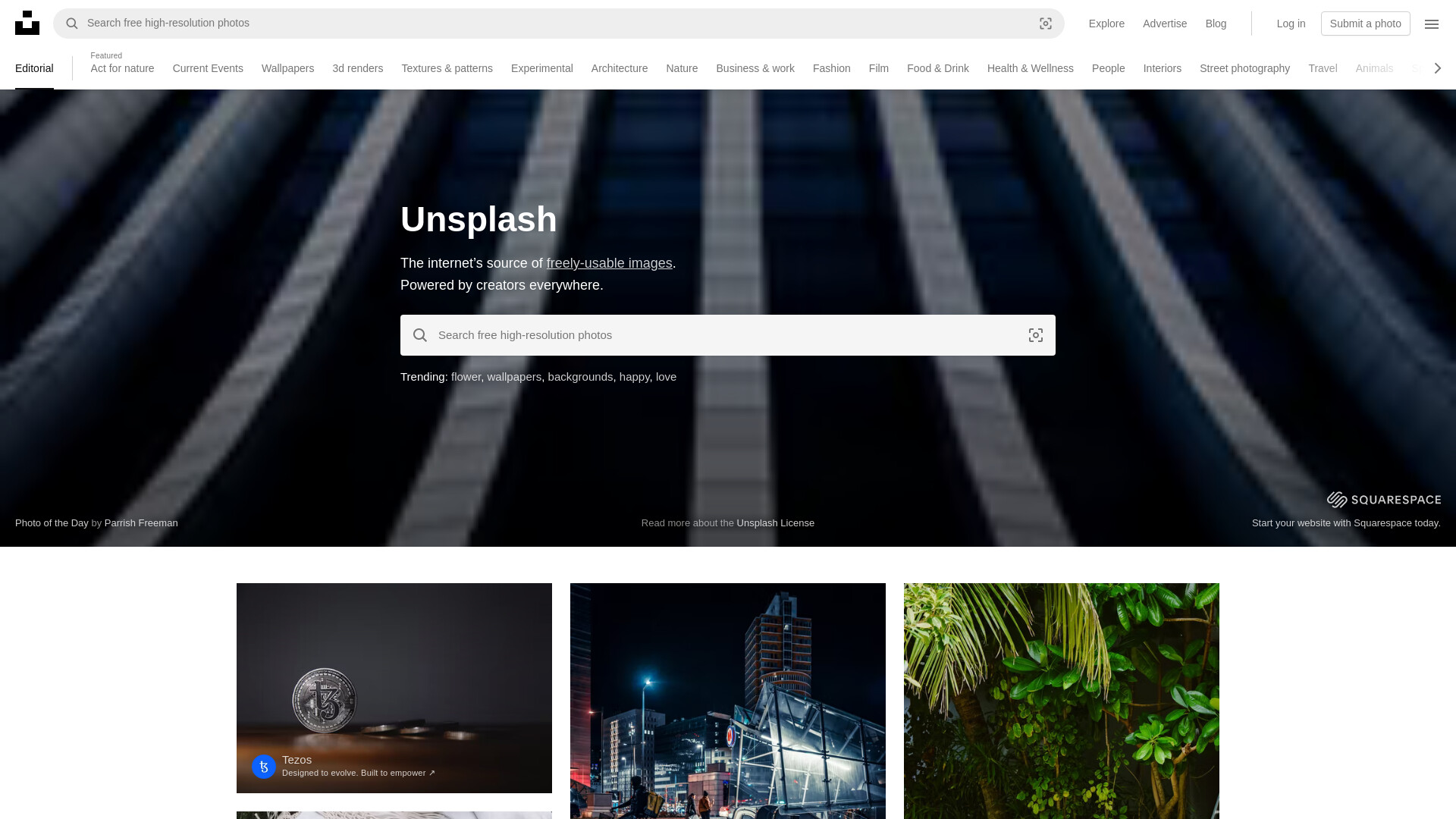Open visual search in hero search box
The height and width of the screenshot is (819, 1456).
[x=1036, y=335]
